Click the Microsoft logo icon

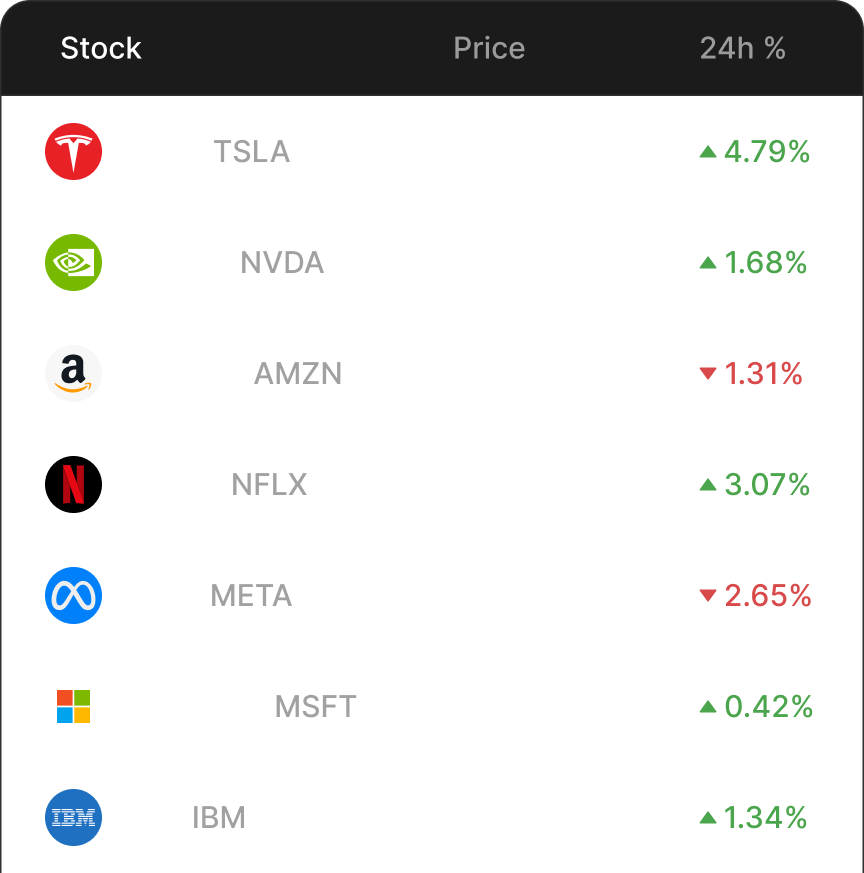[x=74, y=707]
